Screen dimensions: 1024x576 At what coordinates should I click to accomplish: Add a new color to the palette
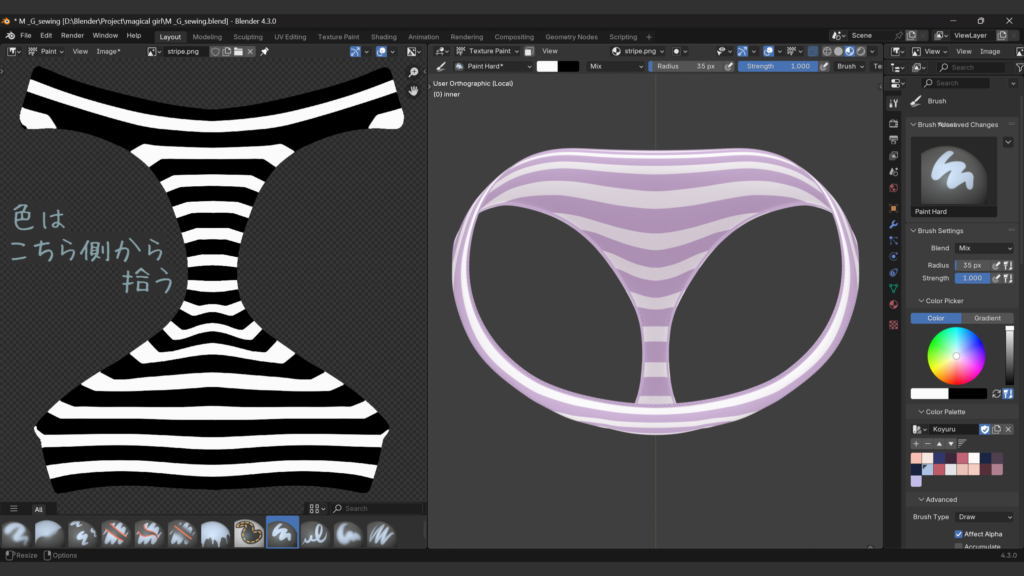(916, 443)
